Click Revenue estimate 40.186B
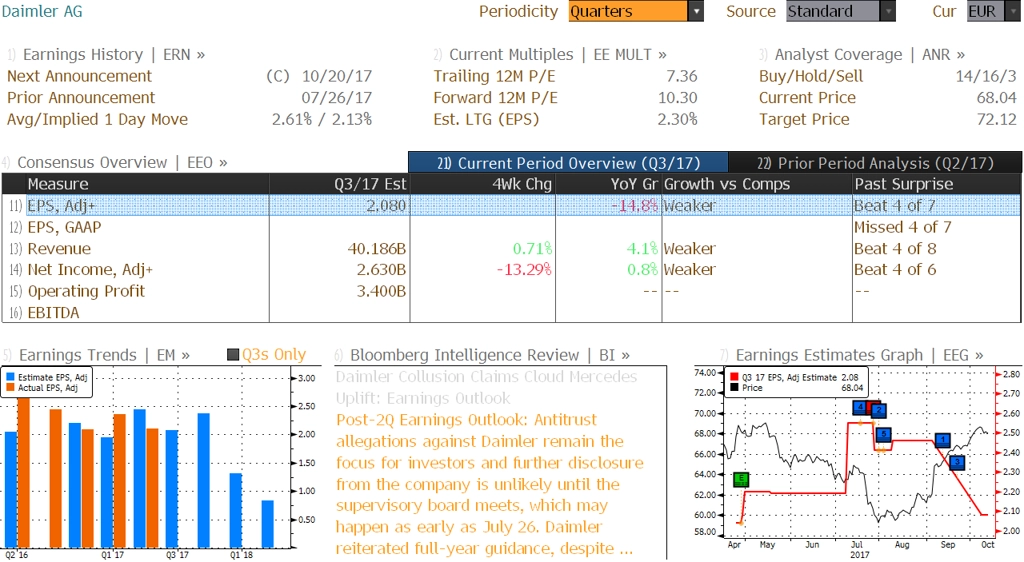The height and width of the screenshot is (562, 1024). click(x=377, y=249)
